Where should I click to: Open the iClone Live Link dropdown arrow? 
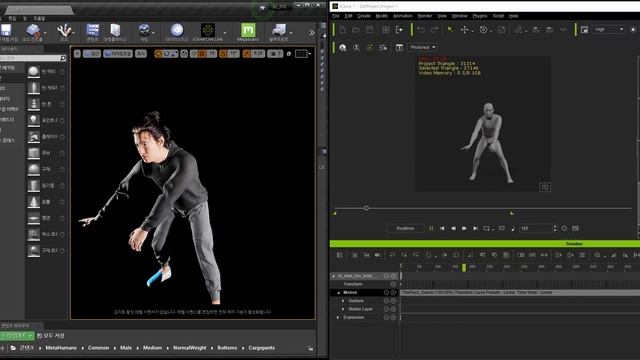click(224, 32)
